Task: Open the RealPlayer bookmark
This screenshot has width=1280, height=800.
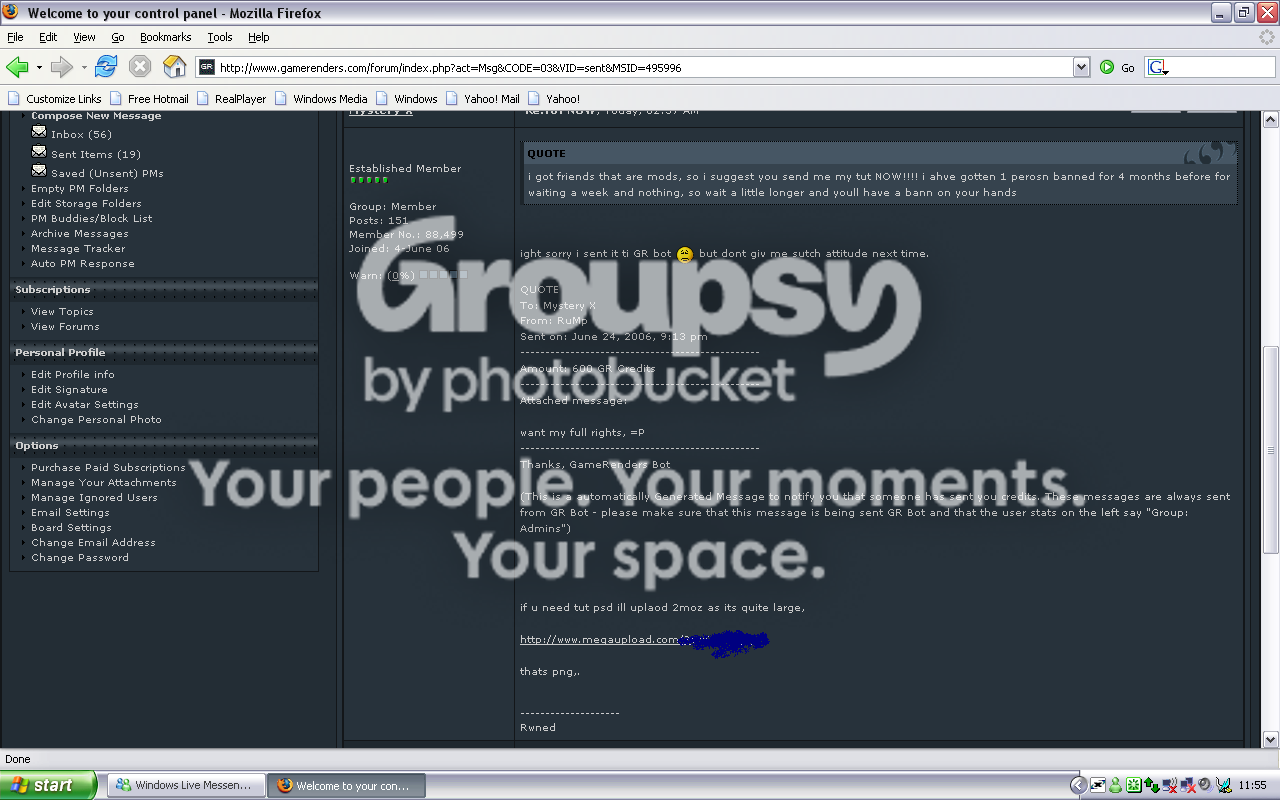Action: point(231,98)
